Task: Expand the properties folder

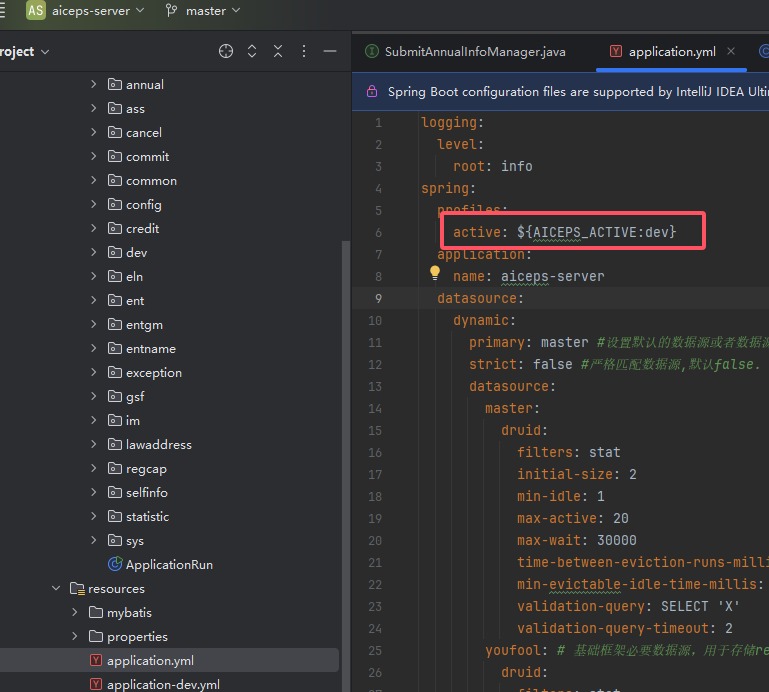Action: click(x=75, y=636)
